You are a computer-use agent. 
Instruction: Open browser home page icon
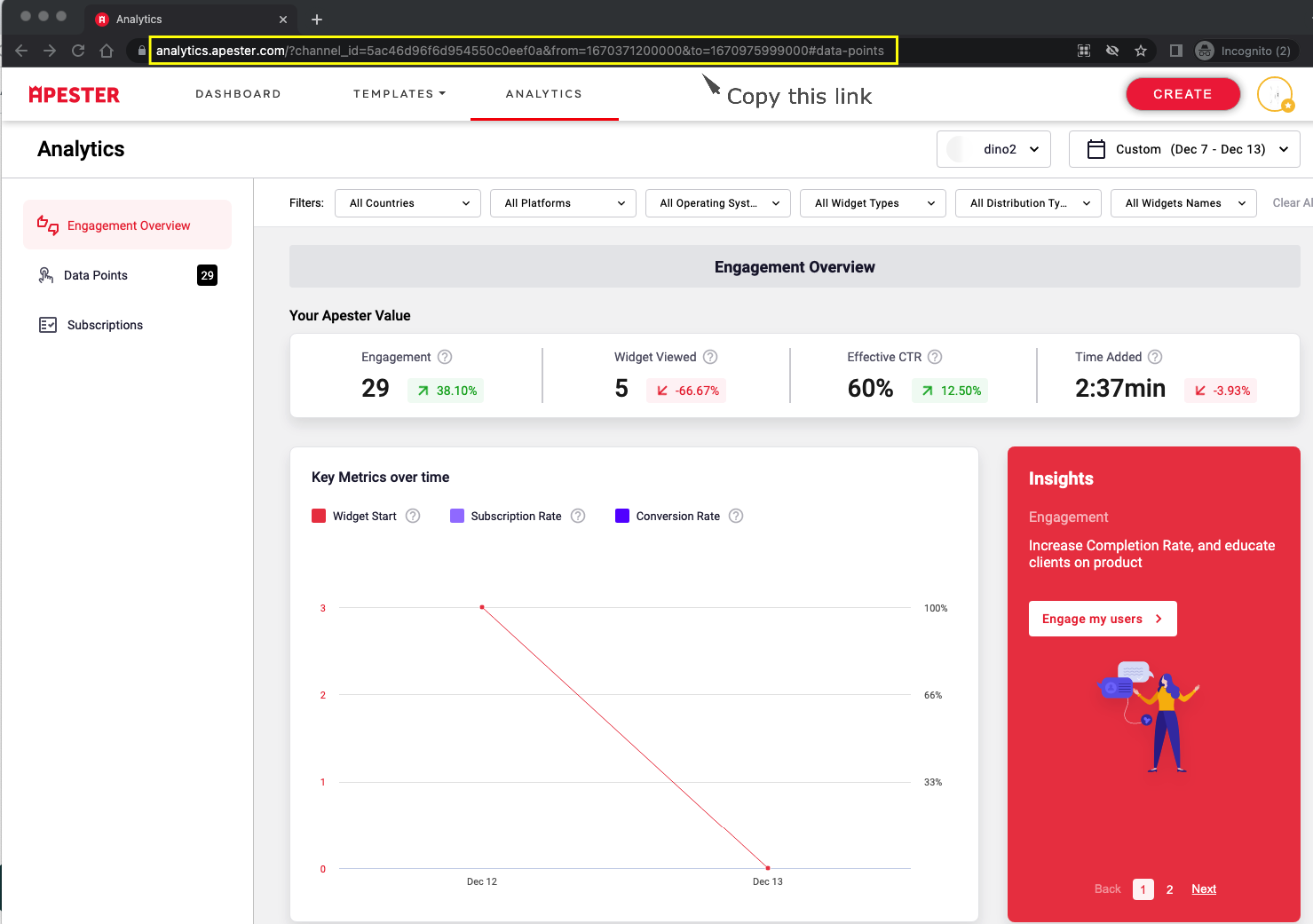[107, 51]
